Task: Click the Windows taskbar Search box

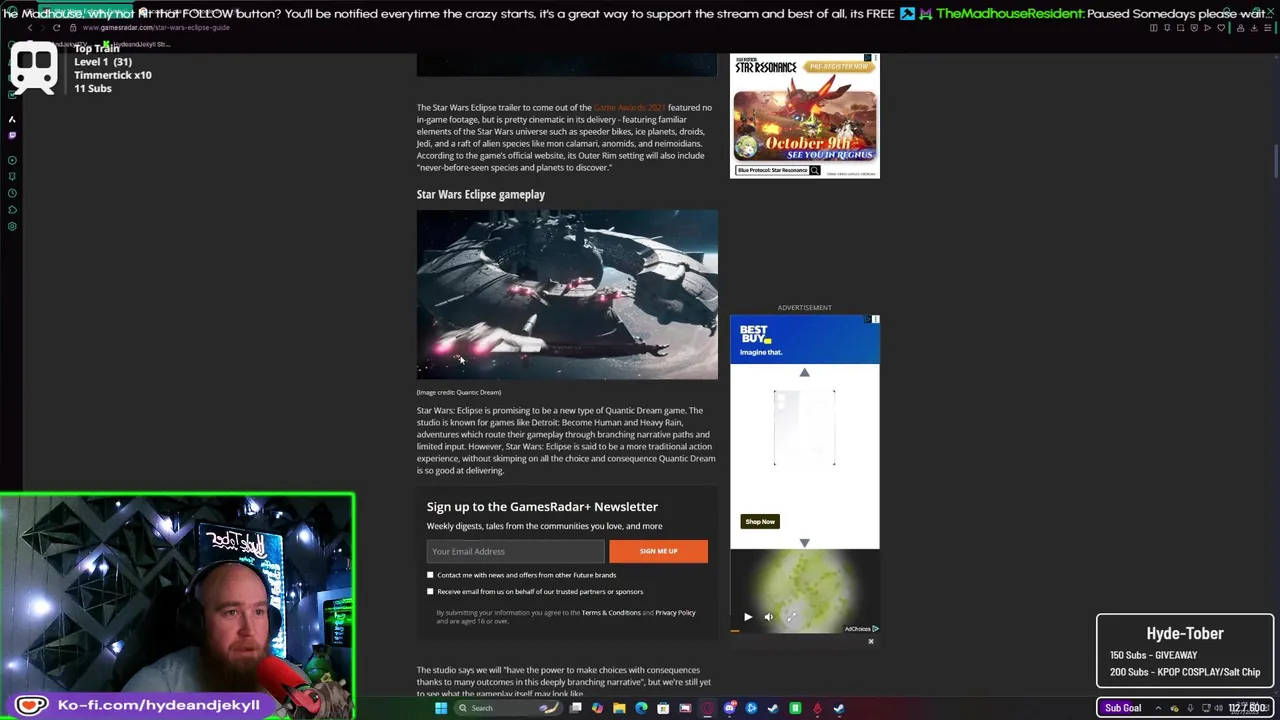Action: click(509, 708)
